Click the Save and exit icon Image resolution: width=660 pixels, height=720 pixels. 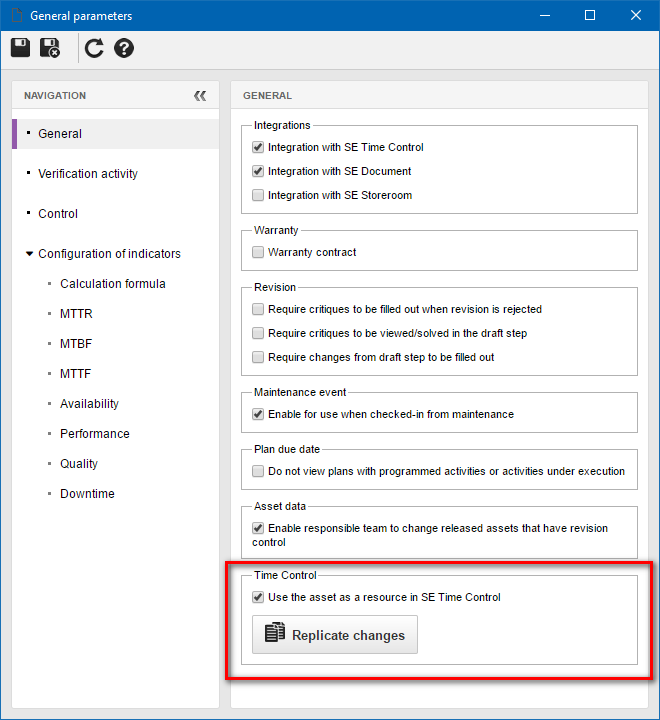click(x=50, y=48)
